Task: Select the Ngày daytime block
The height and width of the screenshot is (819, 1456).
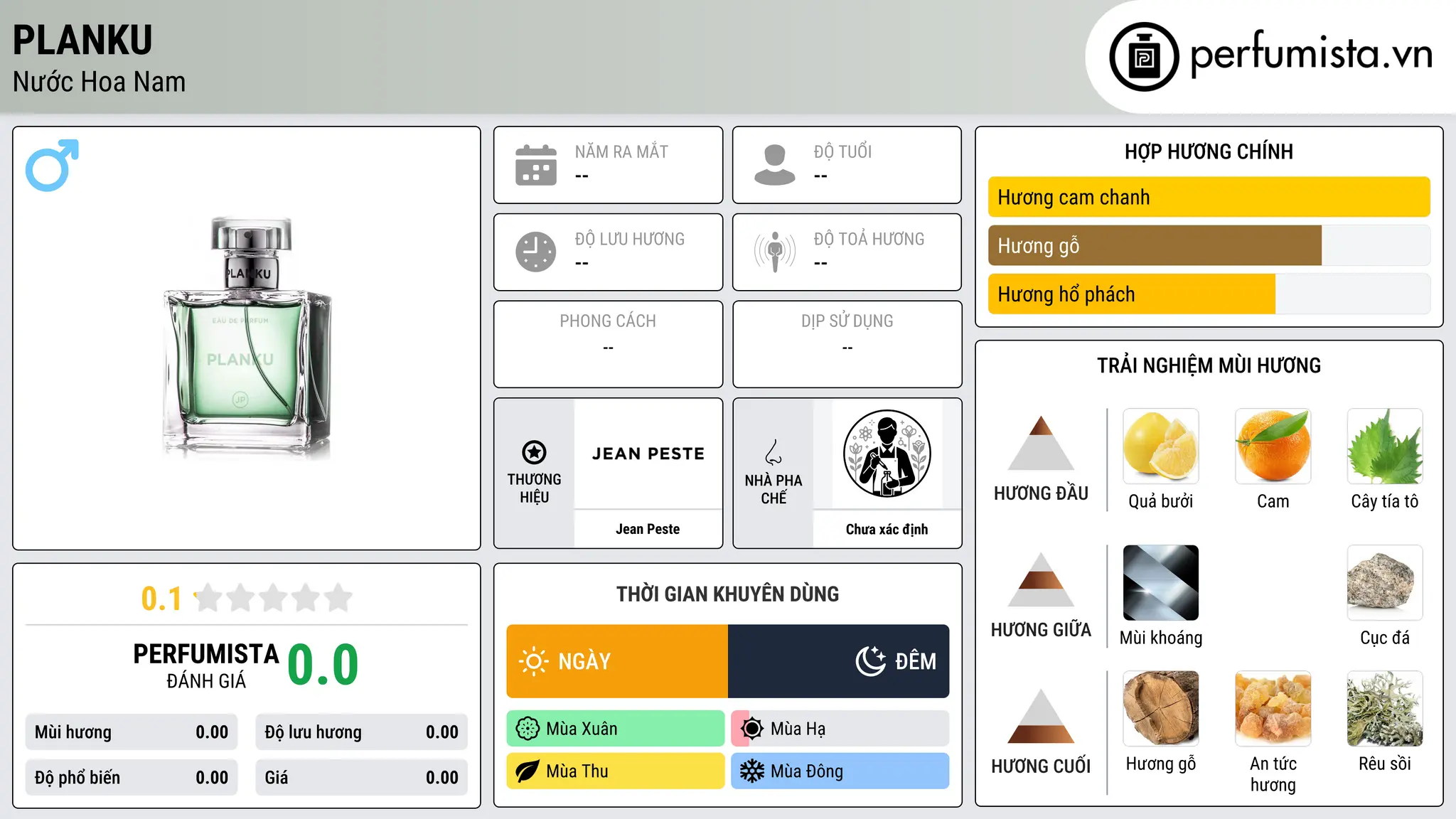Action: click(617, 661)
